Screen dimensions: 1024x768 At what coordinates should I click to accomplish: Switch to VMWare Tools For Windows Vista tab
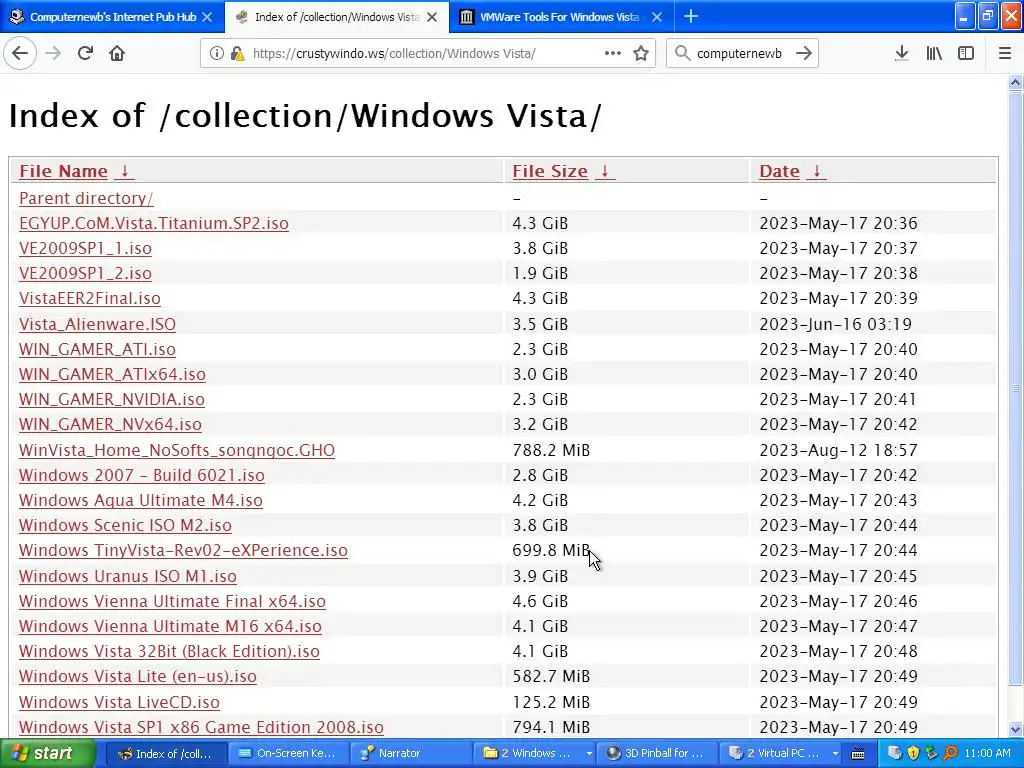[x=562, y=17]
